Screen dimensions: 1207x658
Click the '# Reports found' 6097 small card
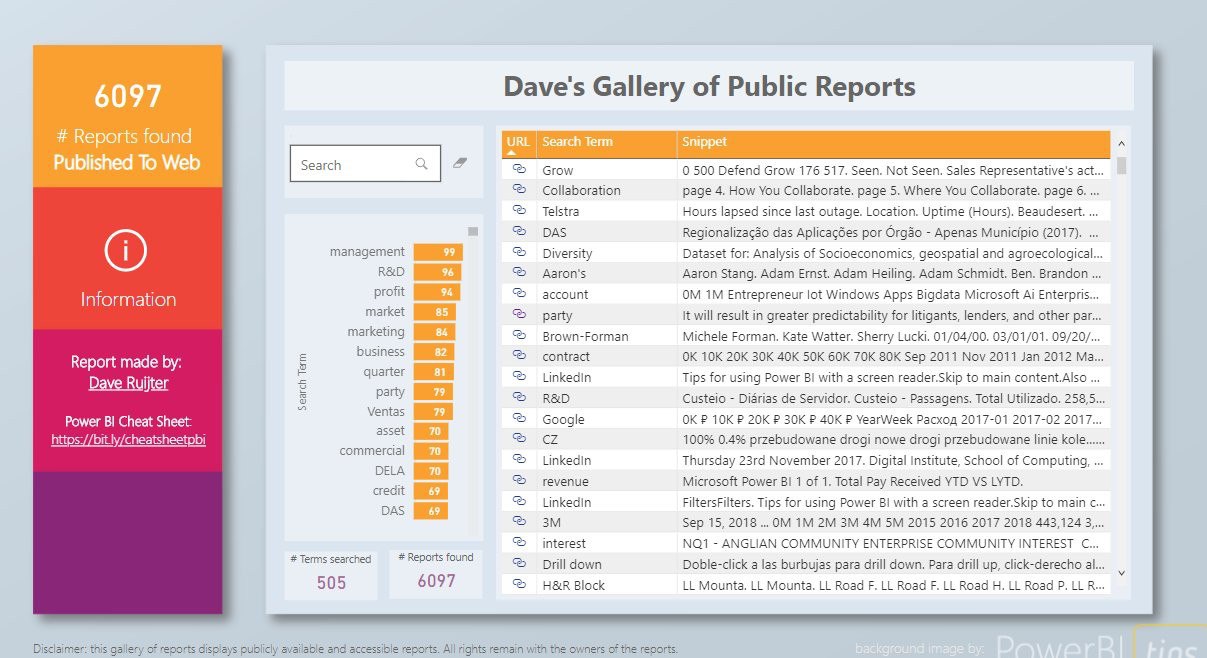[436, 574]
